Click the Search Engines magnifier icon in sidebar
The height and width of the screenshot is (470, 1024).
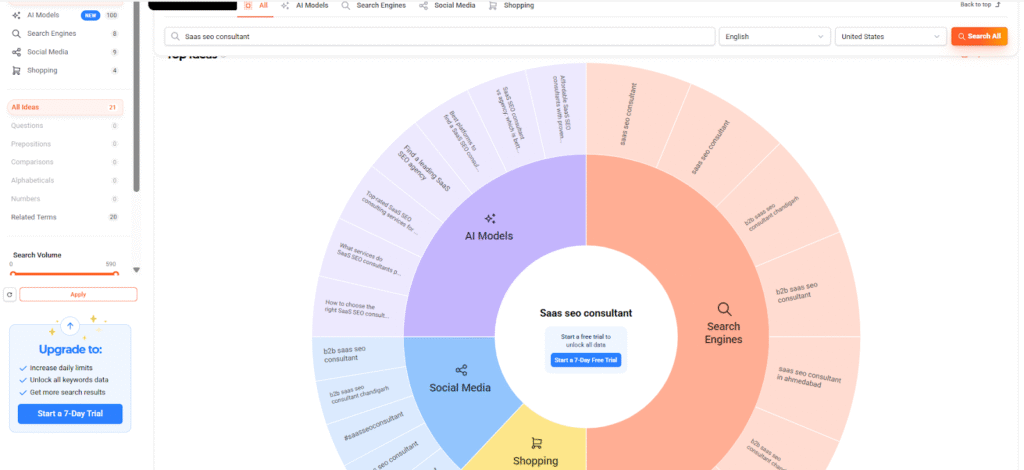[x=17, y=34]
